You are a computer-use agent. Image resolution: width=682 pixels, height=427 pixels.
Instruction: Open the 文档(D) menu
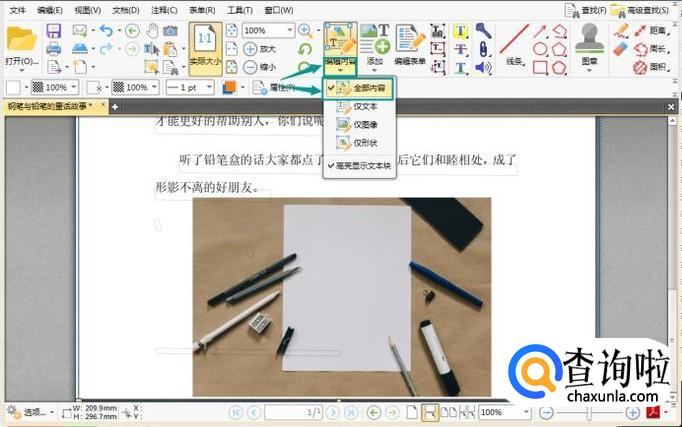point(126,10)
